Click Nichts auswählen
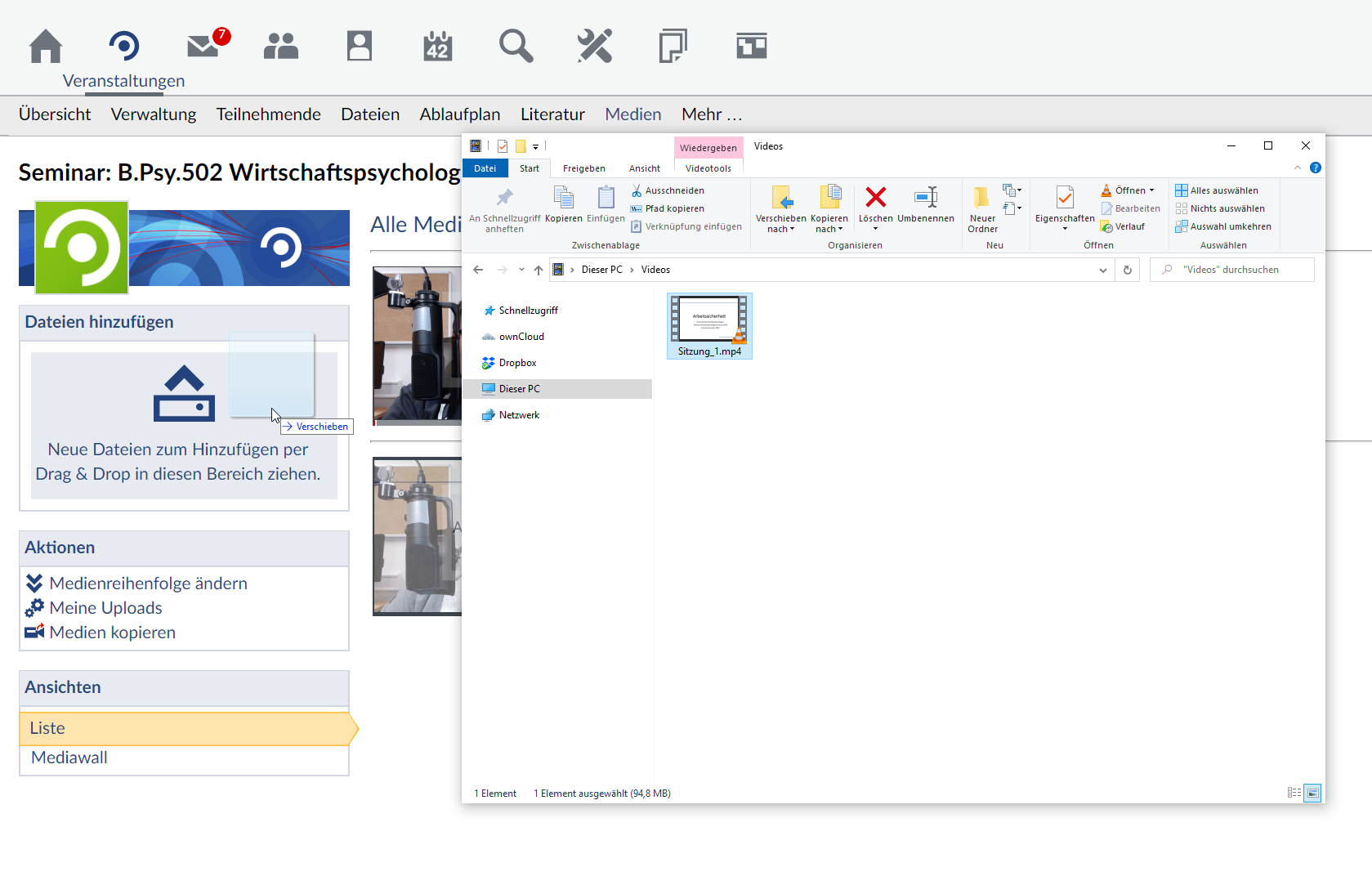The height and width of the screenshot is (872, 1372). tap(1220, 208)
